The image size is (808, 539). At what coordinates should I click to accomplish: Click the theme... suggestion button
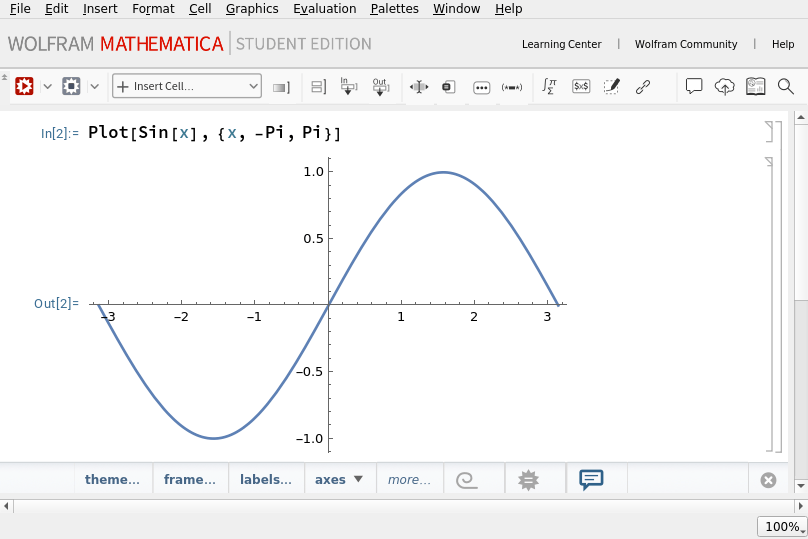pyautogui.click(x=112, y=479)
